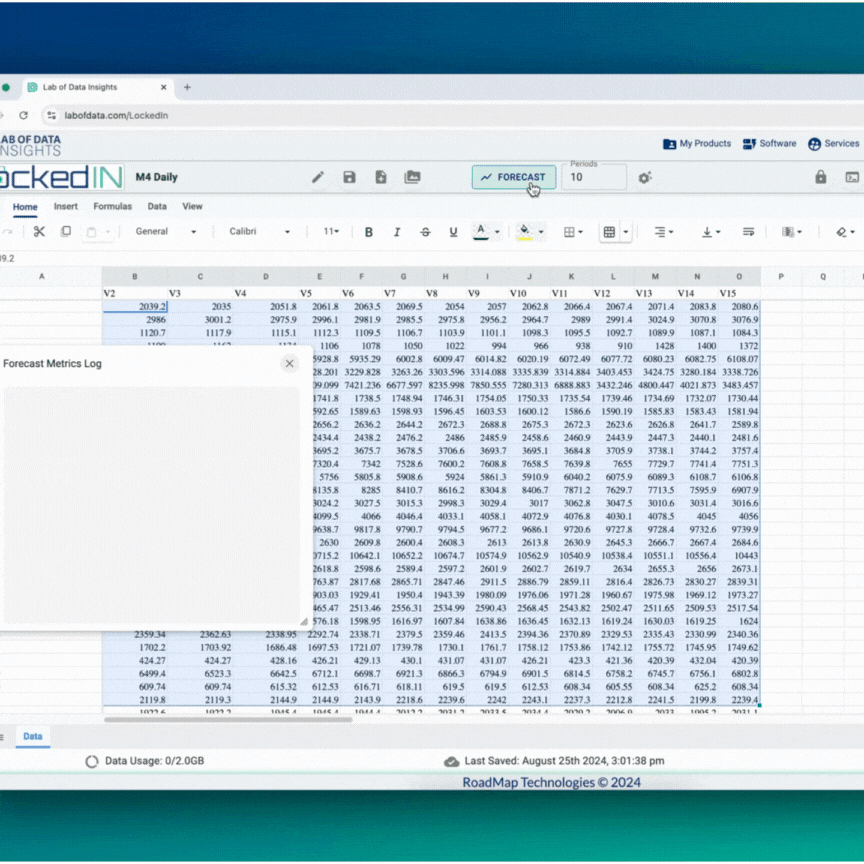Click the Periods input field
This screenshot has height=864, width=864.
pos(594,177)
